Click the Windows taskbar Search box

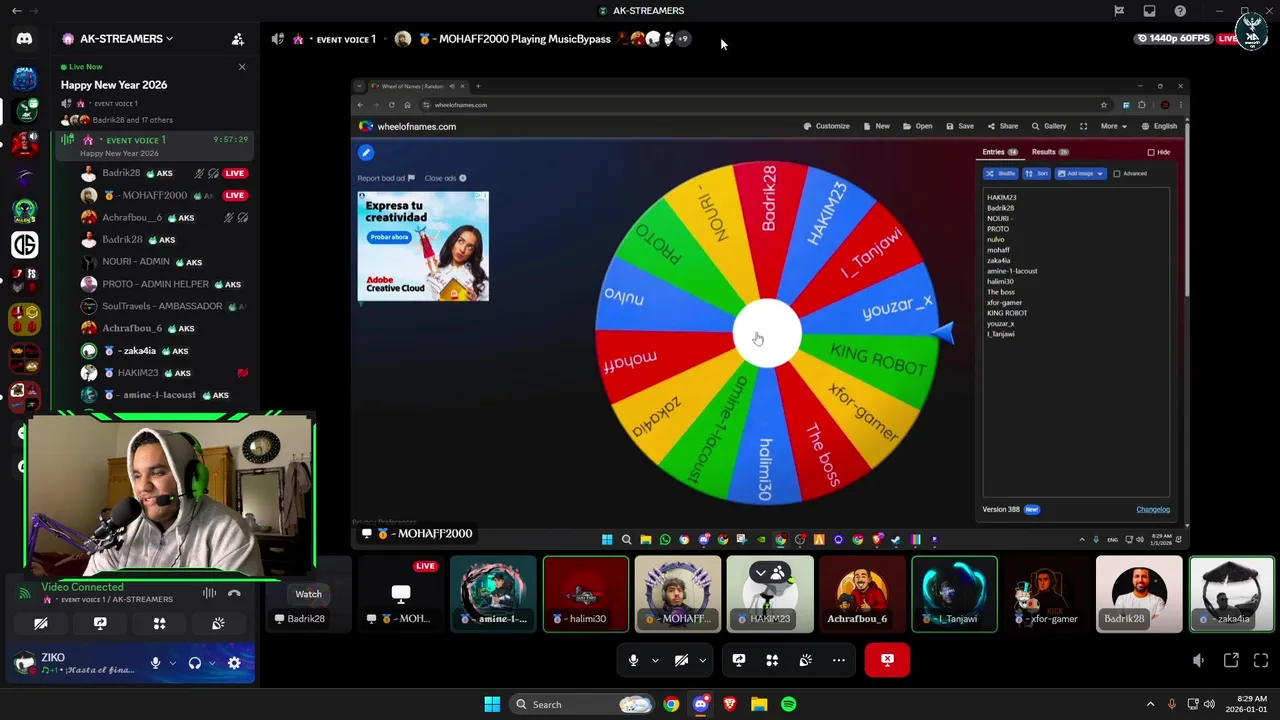tap(582, 704)
